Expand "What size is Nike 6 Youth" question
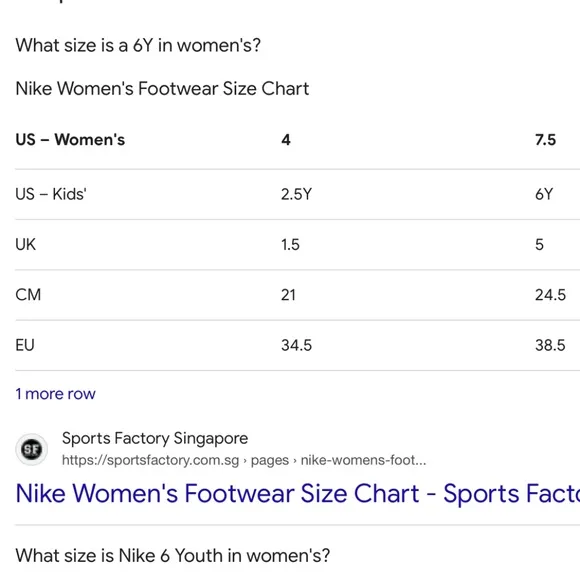 [173, 556]
